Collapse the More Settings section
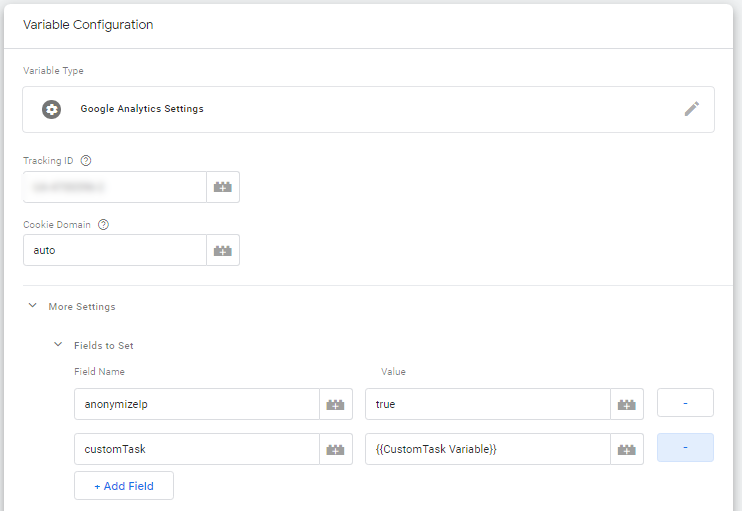Screen dimensions: 742x511 coord(33,306)
